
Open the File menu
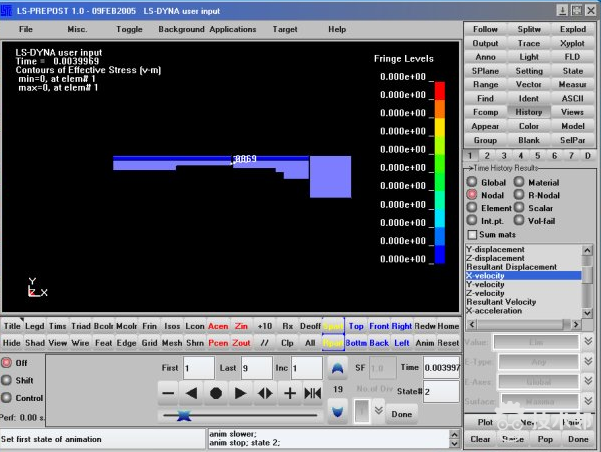coord(26,29)
